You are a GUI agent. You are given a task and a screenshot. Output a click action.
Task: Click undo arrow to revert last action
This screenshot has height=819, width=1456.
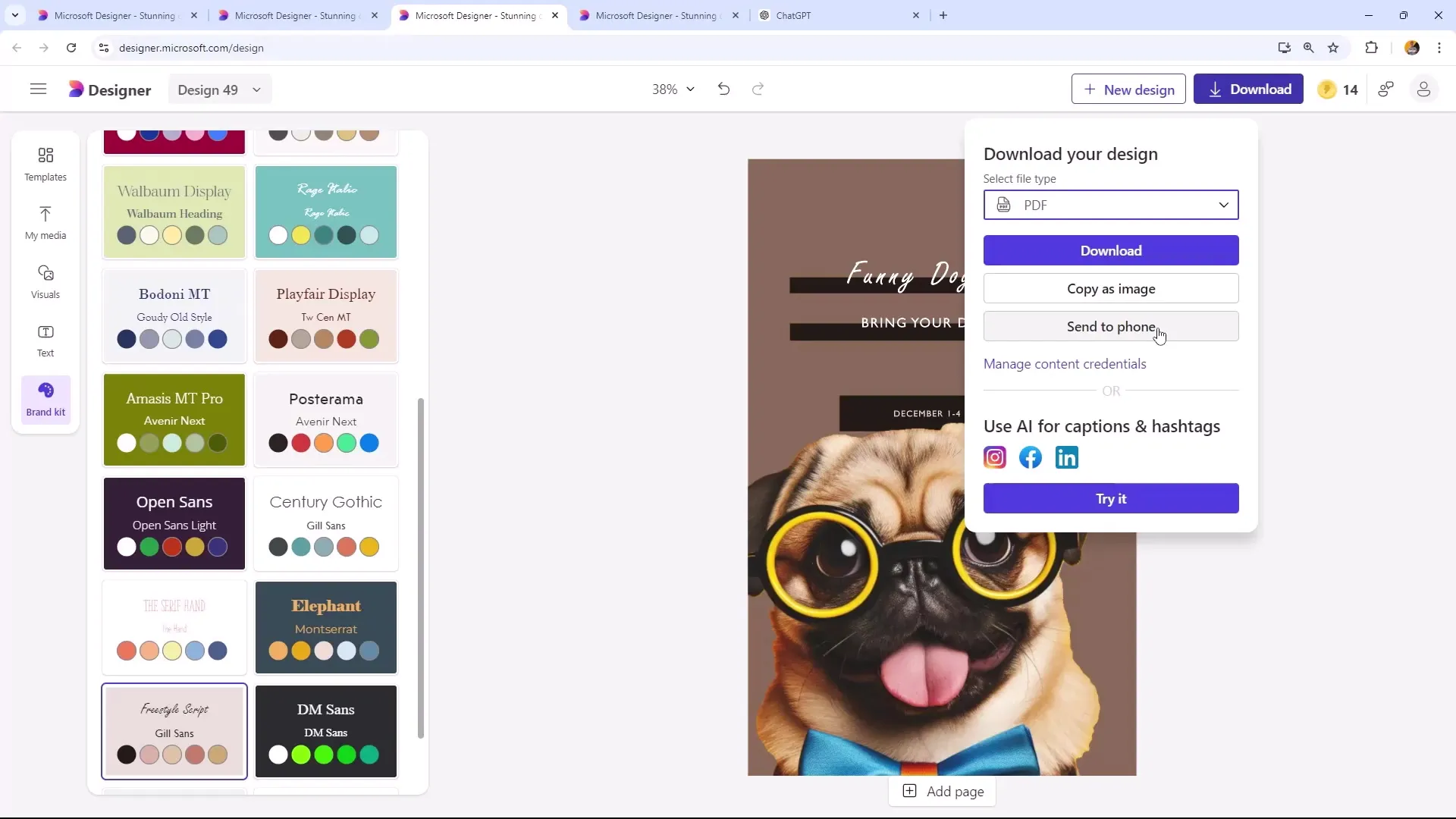click(x=723, y=89)
